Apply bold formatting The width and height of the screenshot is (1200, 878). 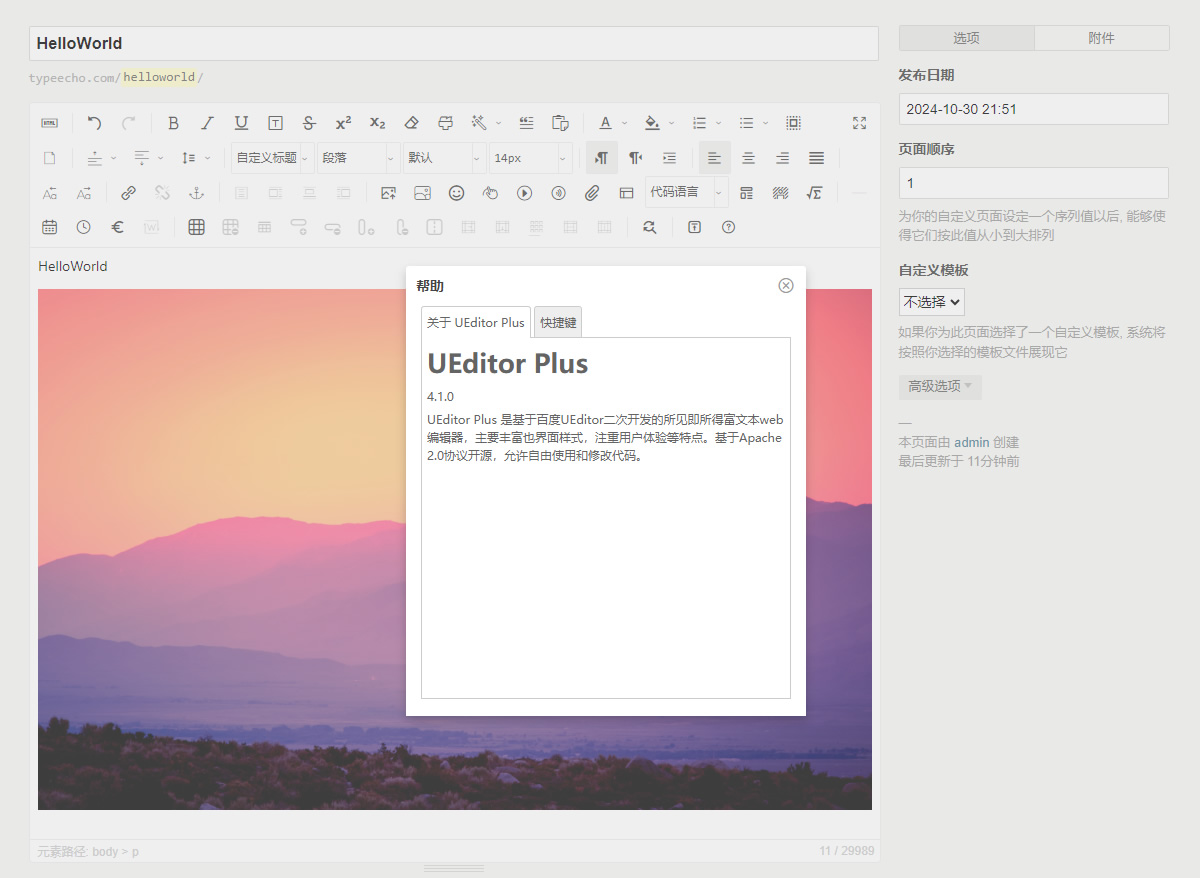pos(173,123)
